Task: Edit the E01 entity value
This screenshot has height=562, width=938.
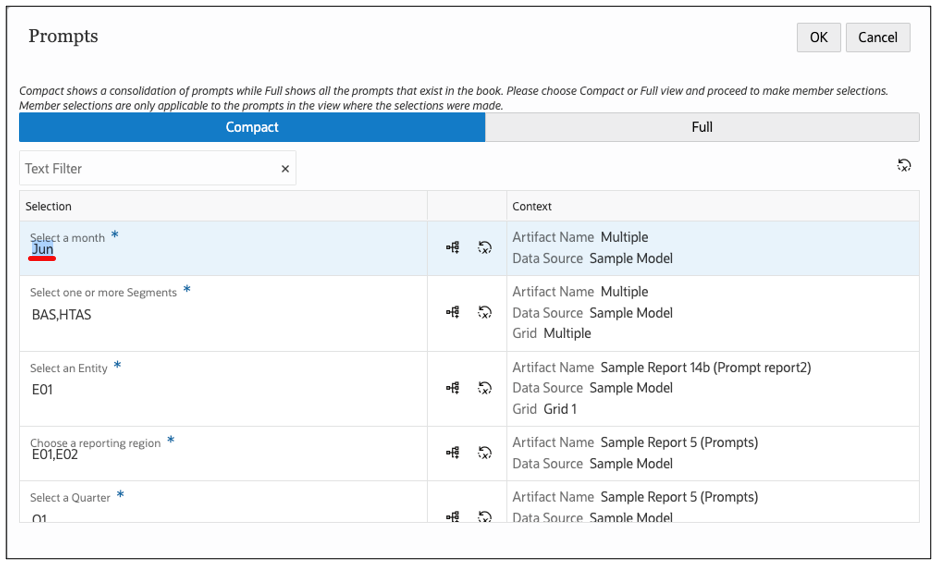Action: coord(43,390)
